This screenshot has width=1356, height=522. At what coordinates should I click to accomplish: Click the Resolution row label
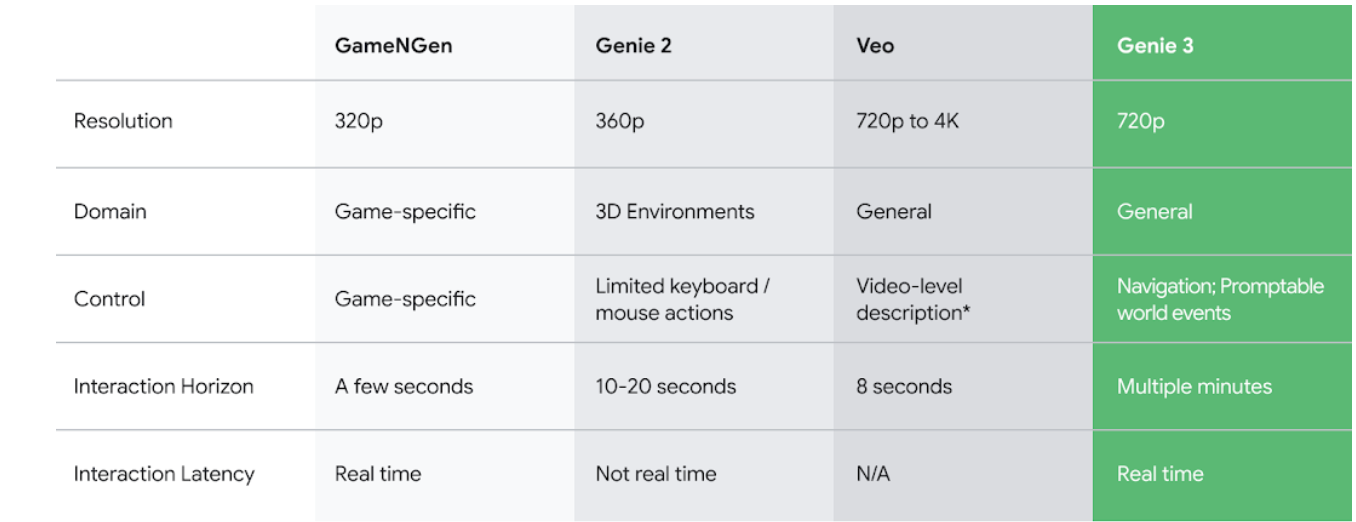(x=123, y=121)
